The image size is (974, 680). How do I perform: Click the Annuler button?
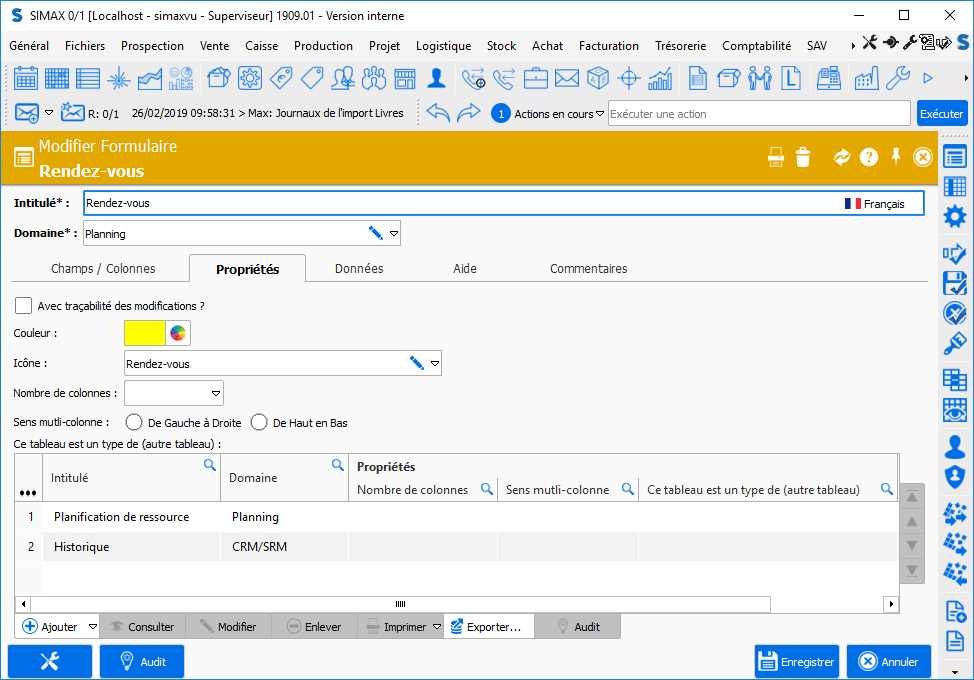[888, 662]
